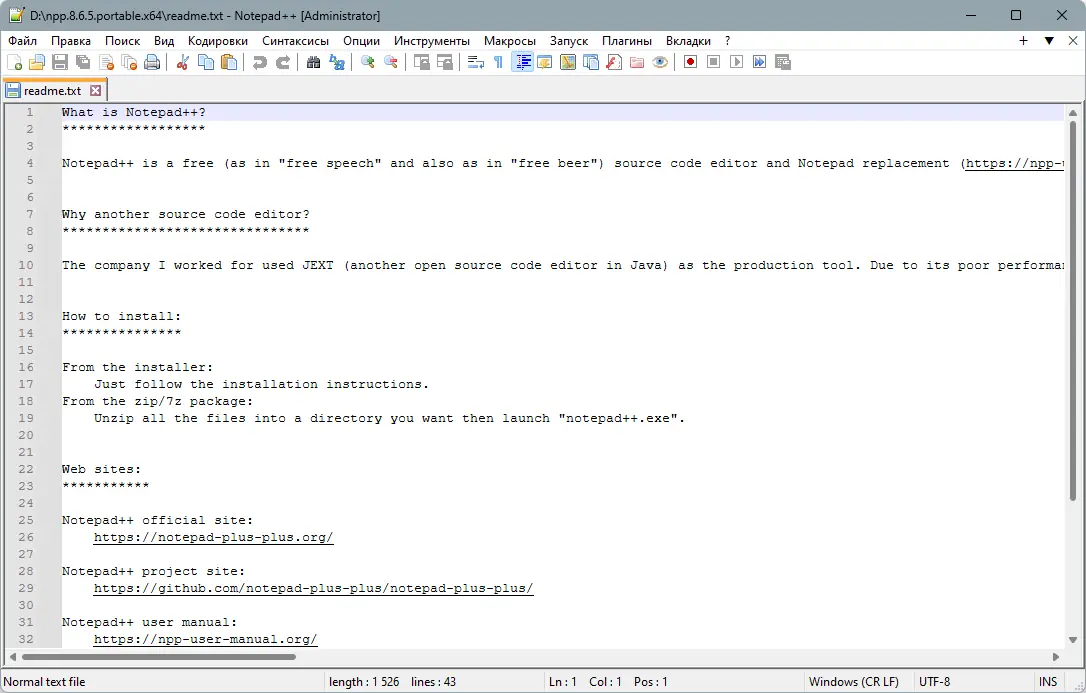Save the current file with the toolbar icon
Screen dimensions: 1086x693
click(x=60, y=62)
